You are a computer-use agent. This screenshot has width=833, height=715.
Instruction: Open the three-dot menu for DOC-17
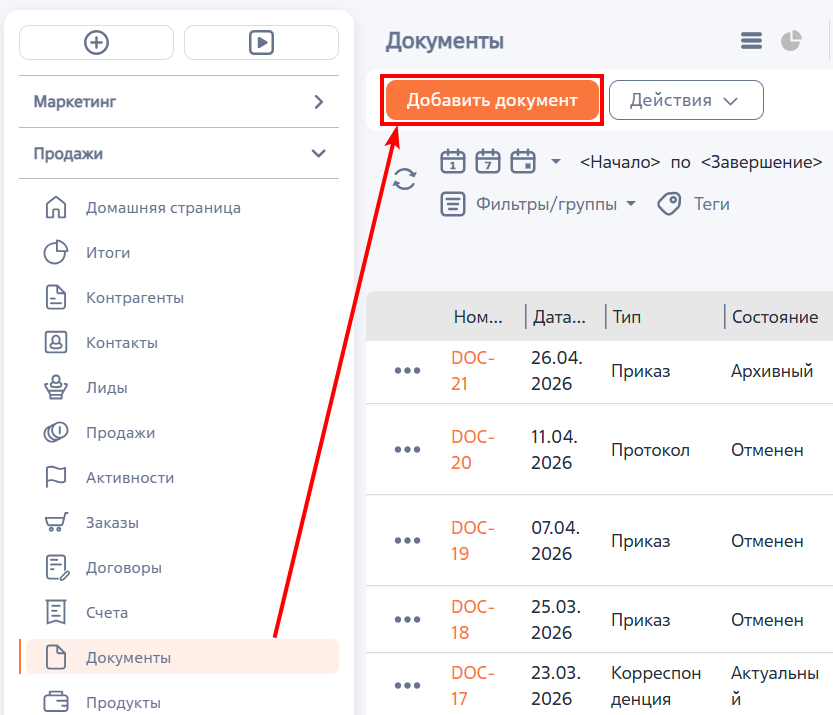[x=407, y=685]
